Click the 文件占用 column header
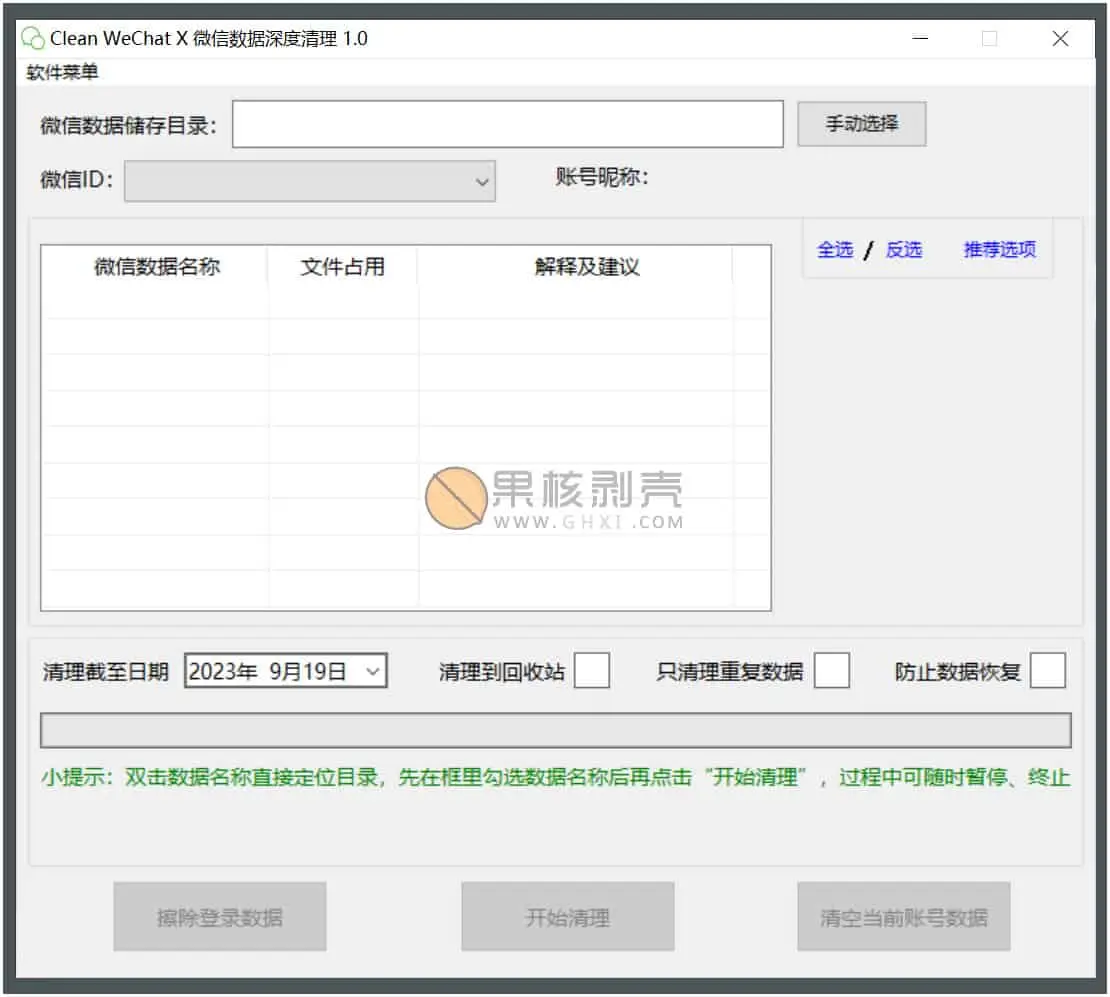1110x997 pixels. coord(343,266)
